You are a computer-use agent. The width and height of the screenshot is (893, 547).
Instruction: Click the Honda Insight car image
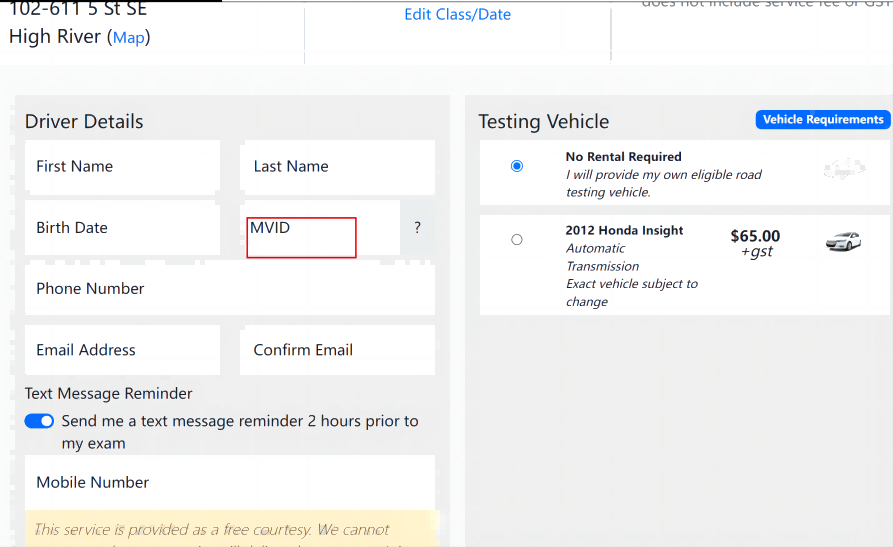[x=843, y=241]
